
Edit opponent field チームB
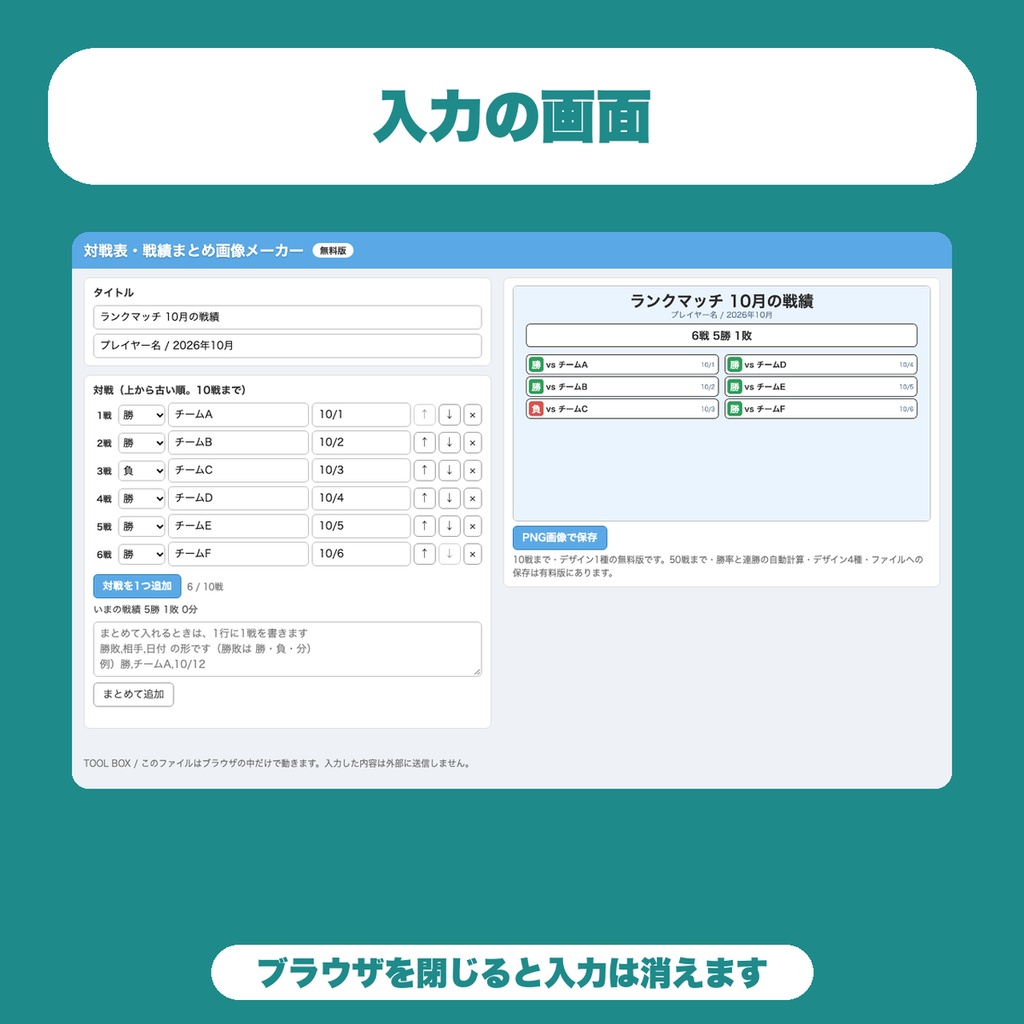(x=238, y=443)
